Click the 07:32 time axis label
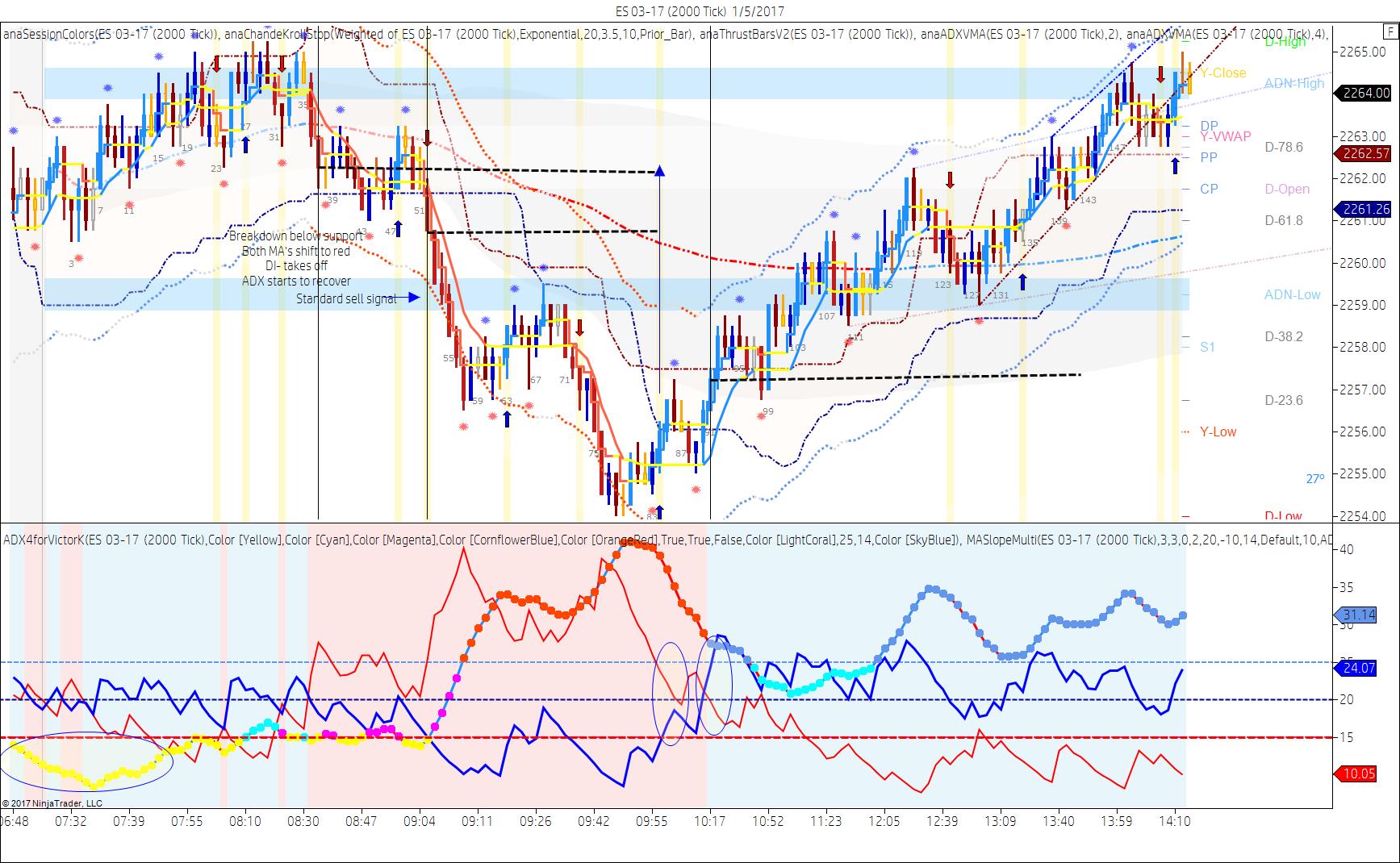The height and width of the screenshot is (863, 1400). [71, 821]
